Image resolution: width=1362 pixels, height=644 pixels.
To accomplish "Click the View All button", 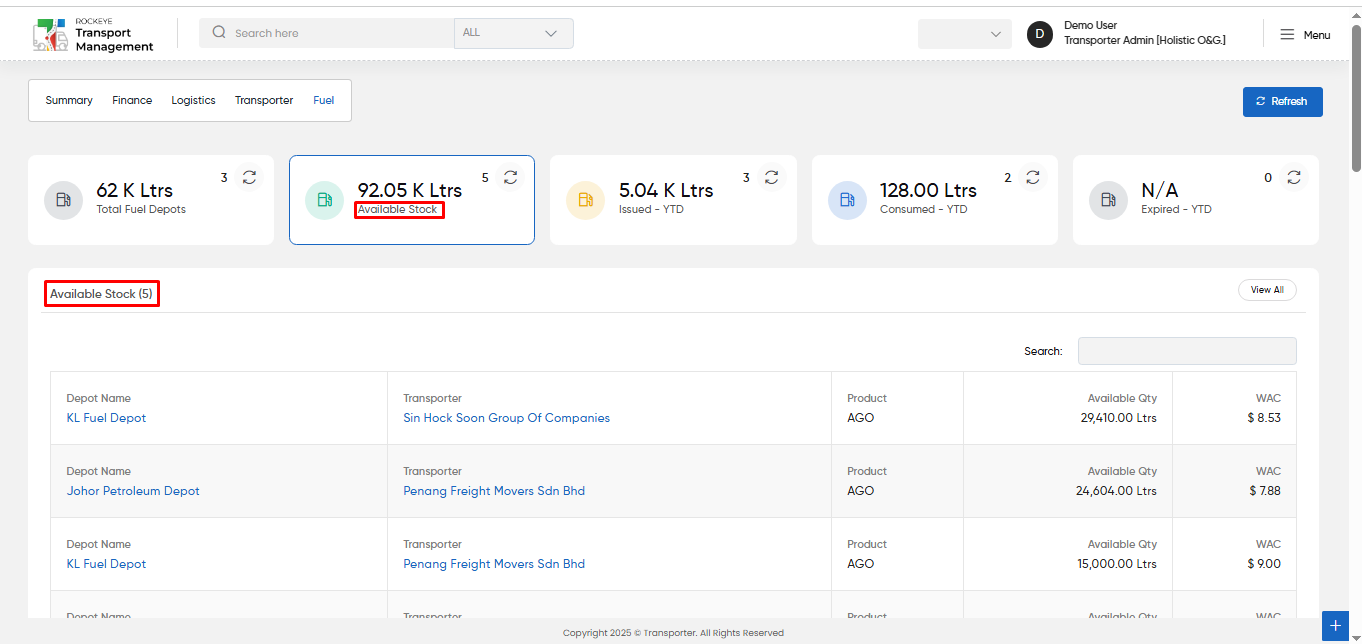I will click(x=1267, y=290).
